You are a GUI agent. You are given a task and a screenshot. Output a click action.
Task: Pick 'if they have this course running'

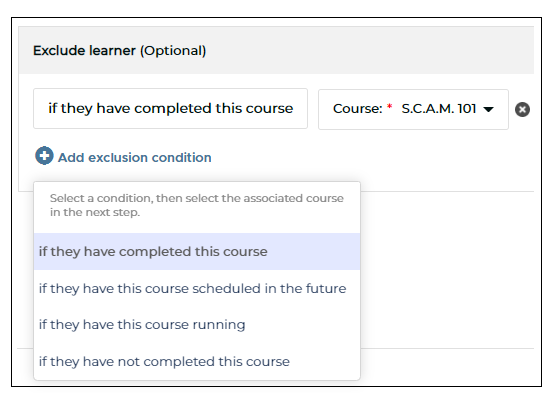click(x=197, y=325)
